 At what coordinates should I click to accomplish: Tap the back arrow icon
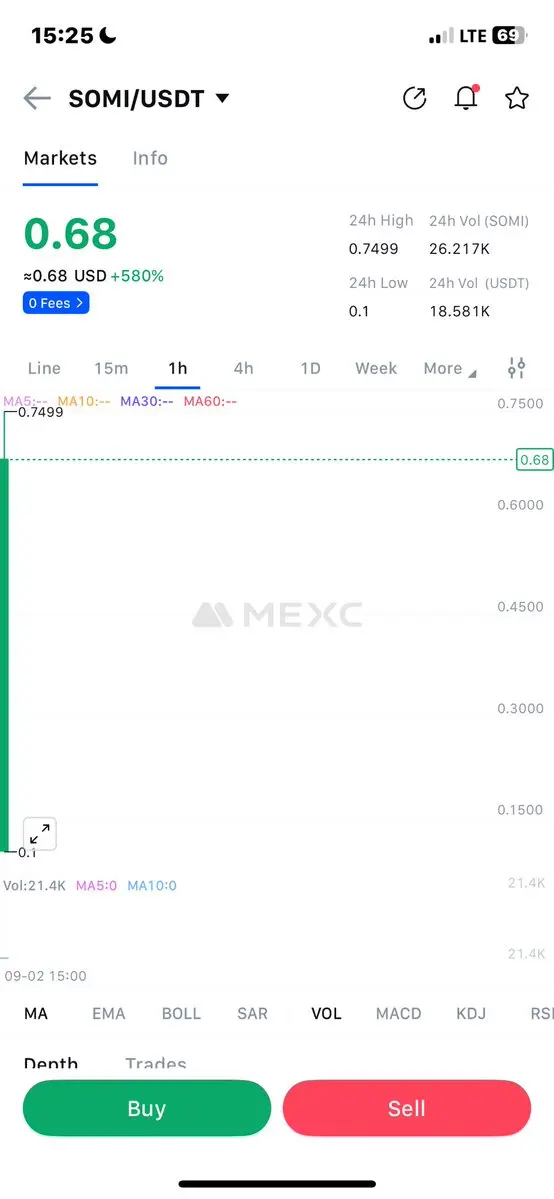37,98
